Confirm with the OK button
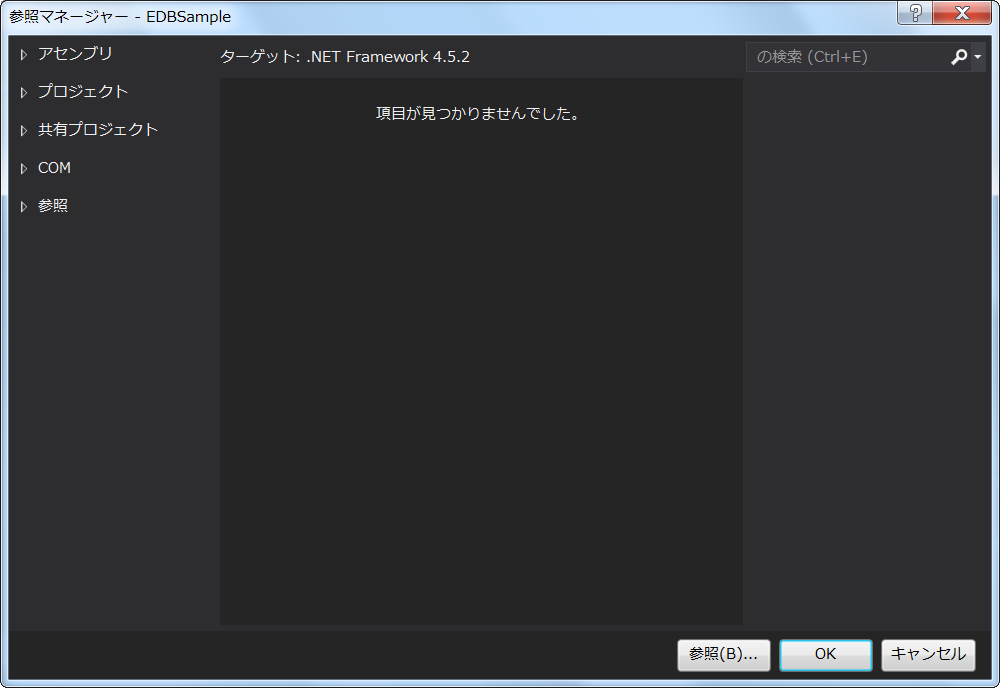Screen dimensions: 1000x688 (825, 654)
